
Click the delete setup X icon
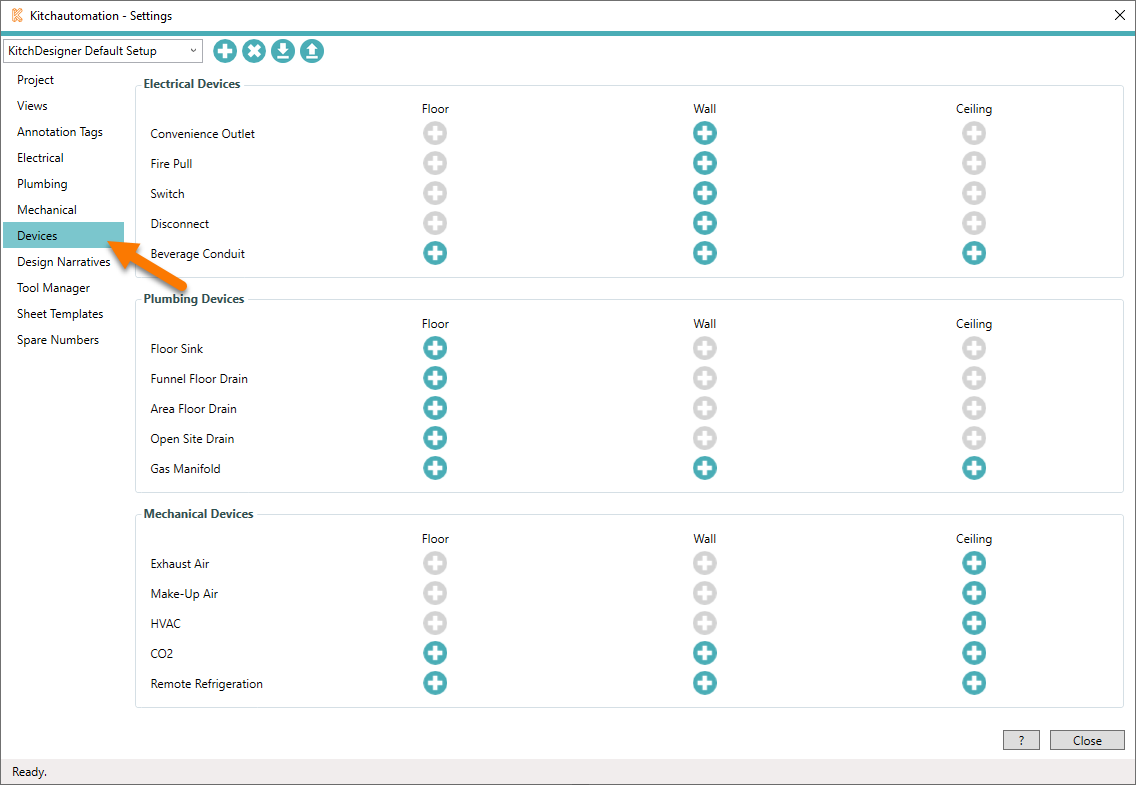pos(254,51)
